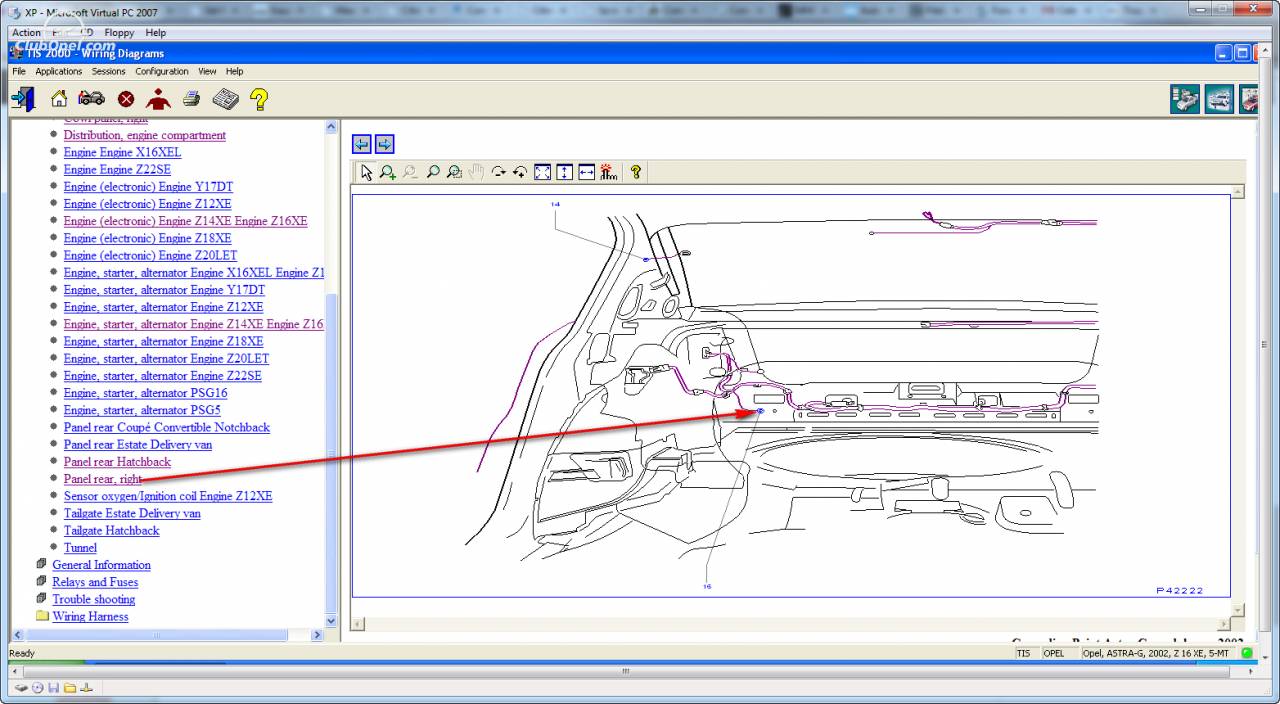The width and height of the screenshot is (1280, 704).
Task: Open Tailgate Estate Delivery van link
Action: (x=132, y=513)
